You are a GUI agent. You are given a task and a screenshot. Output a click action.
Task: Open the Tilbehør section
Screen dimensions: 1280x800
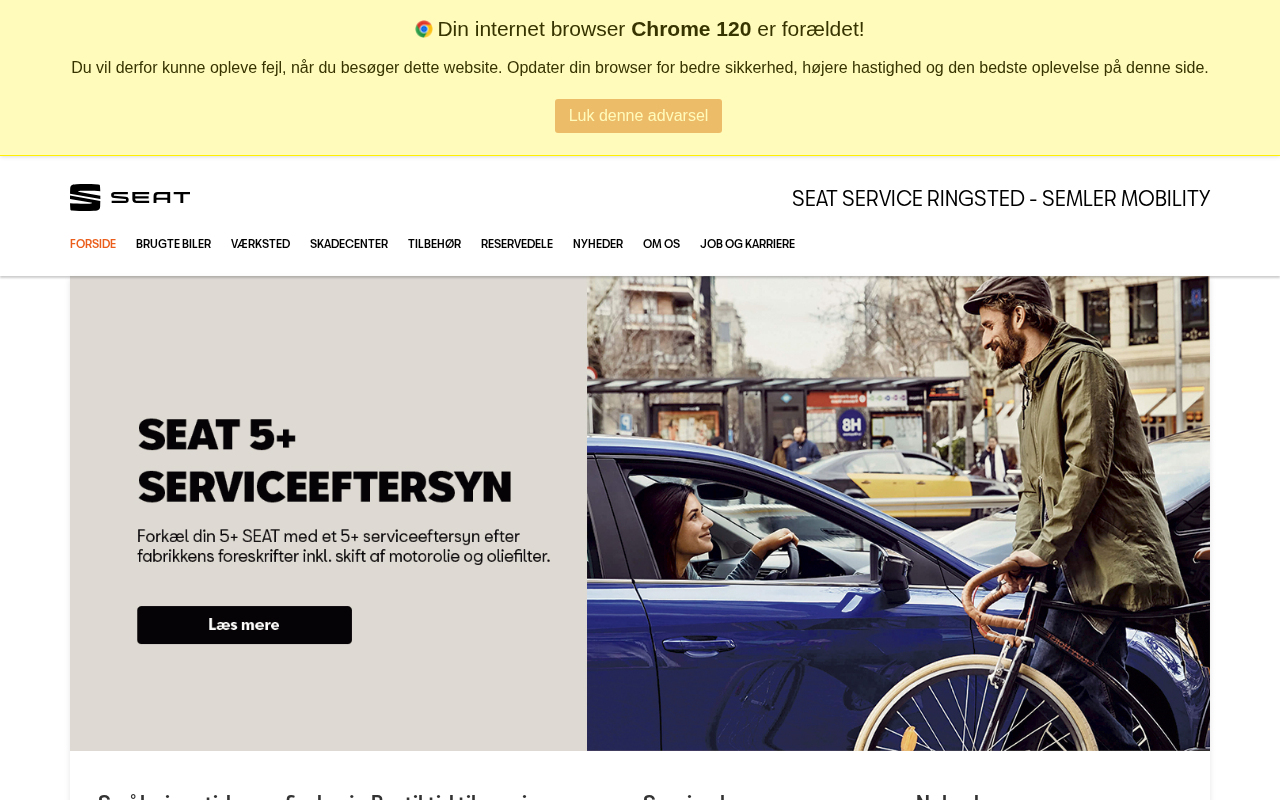(434, 244)
